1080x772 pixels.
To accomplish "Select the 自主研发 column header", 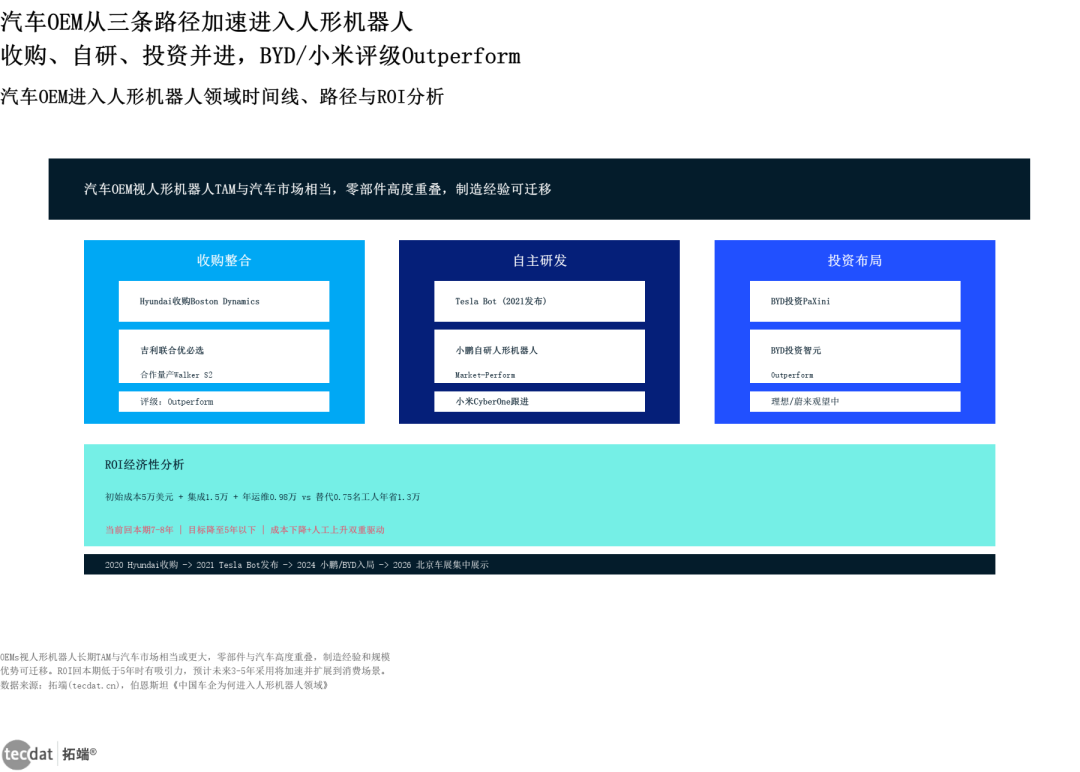I will pos(539,260).
